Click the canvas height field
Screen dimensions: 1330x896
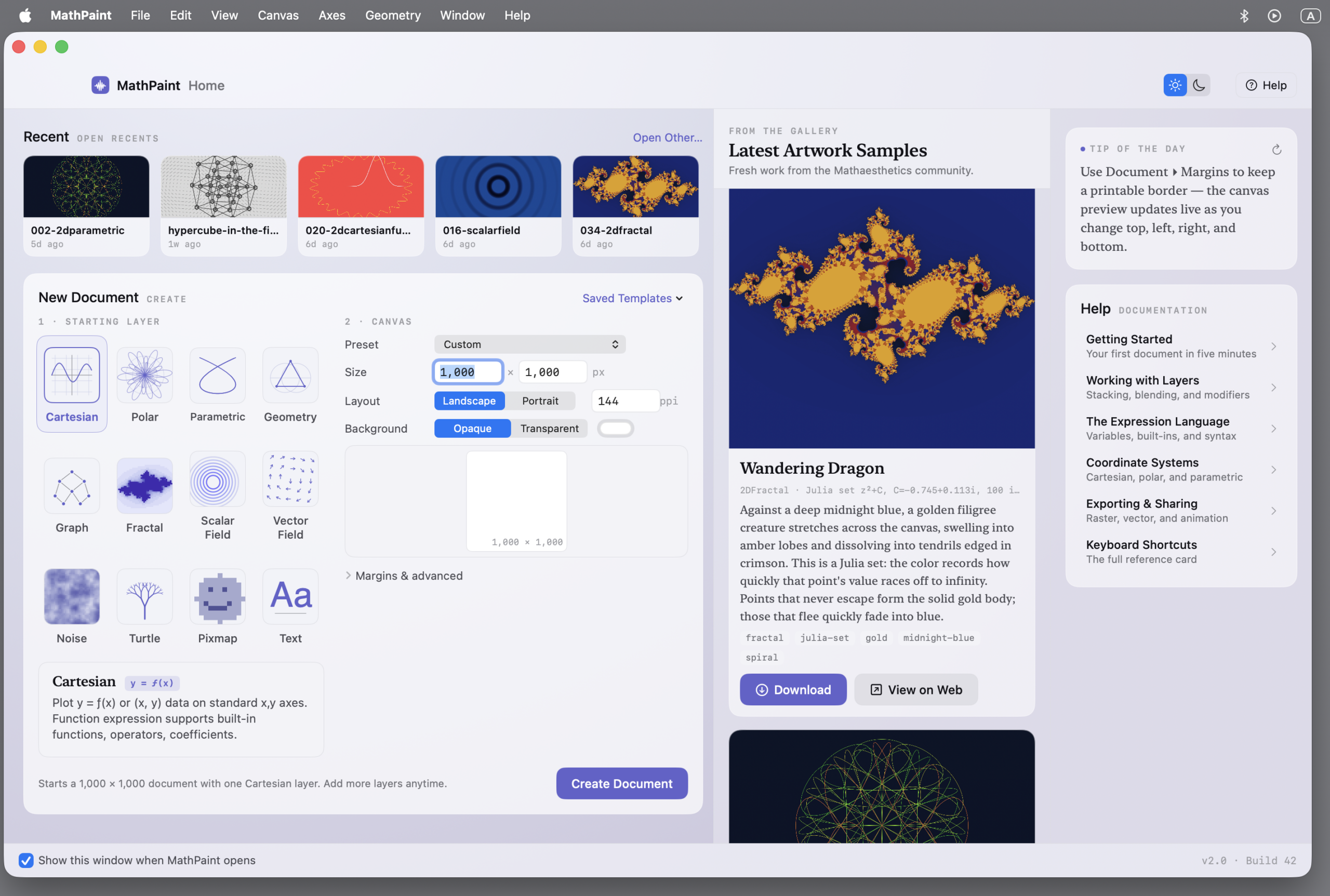pos(552,372)
